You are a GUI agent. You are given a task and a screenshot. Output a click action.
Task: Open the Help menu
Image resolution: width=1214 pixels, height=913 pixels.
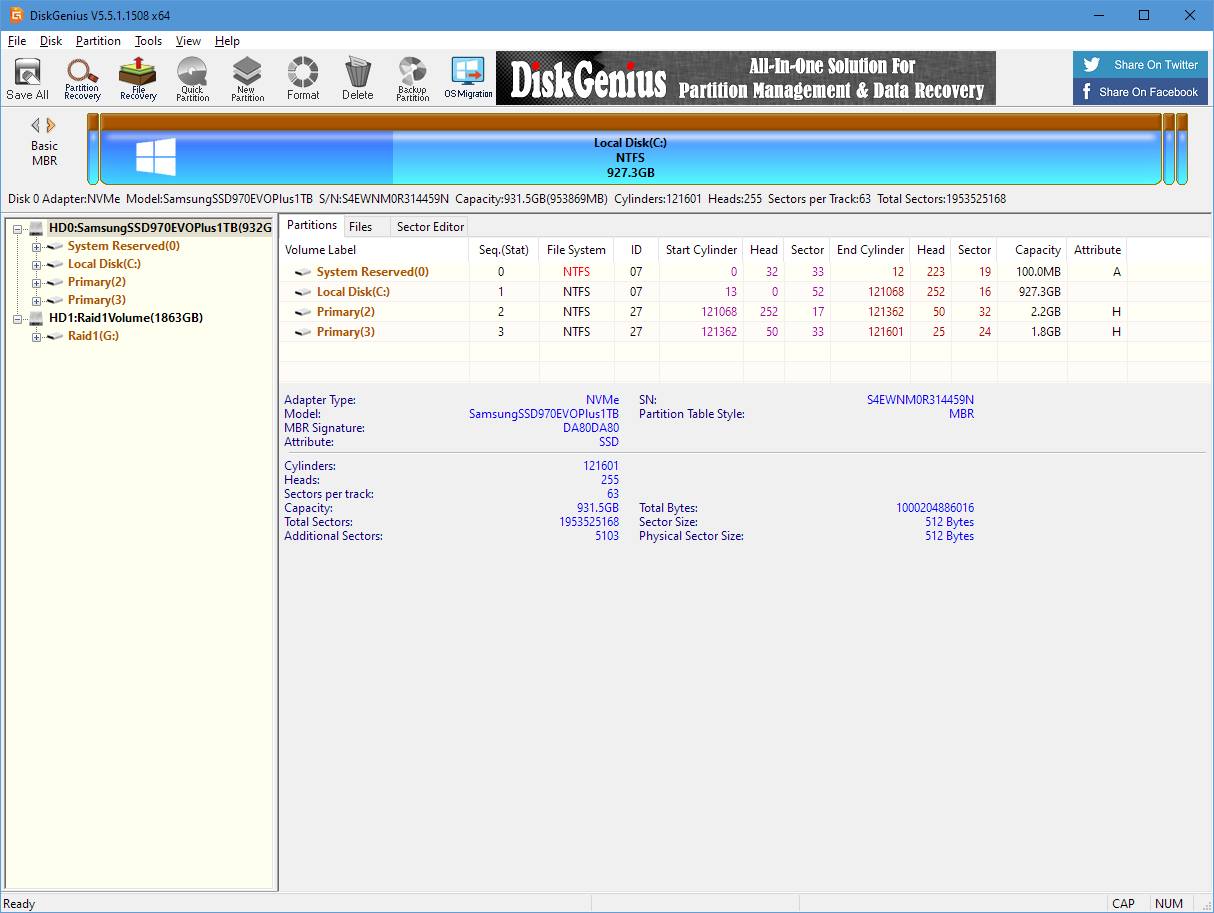coord(227,41)
